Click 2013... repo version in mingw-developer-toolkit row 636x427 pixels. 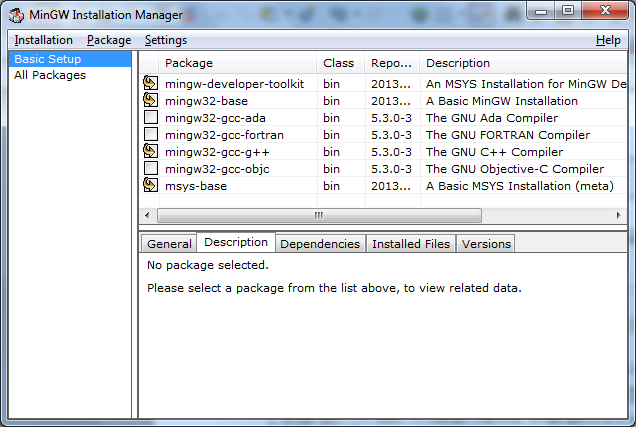pos(391,84)
